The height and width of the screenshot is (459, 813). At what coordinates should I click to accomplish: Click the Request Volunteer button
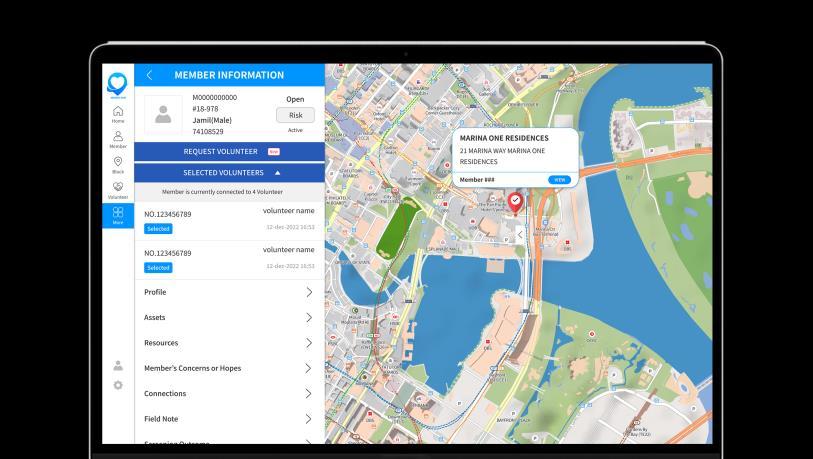click(x=229, y=151)
